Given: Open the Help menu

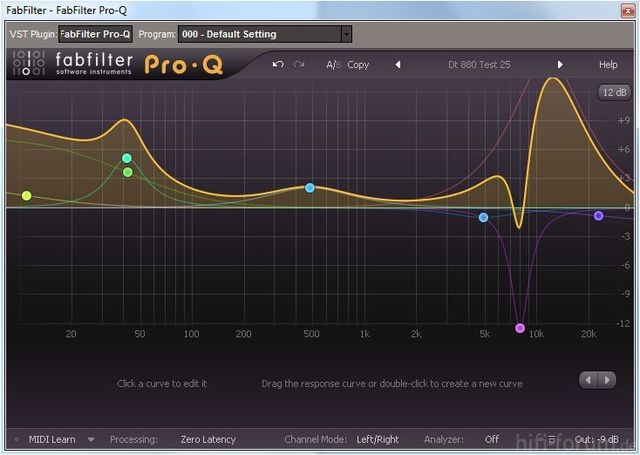Looking at the screenshot, I should pyautogui.click(x=608, y=65).
